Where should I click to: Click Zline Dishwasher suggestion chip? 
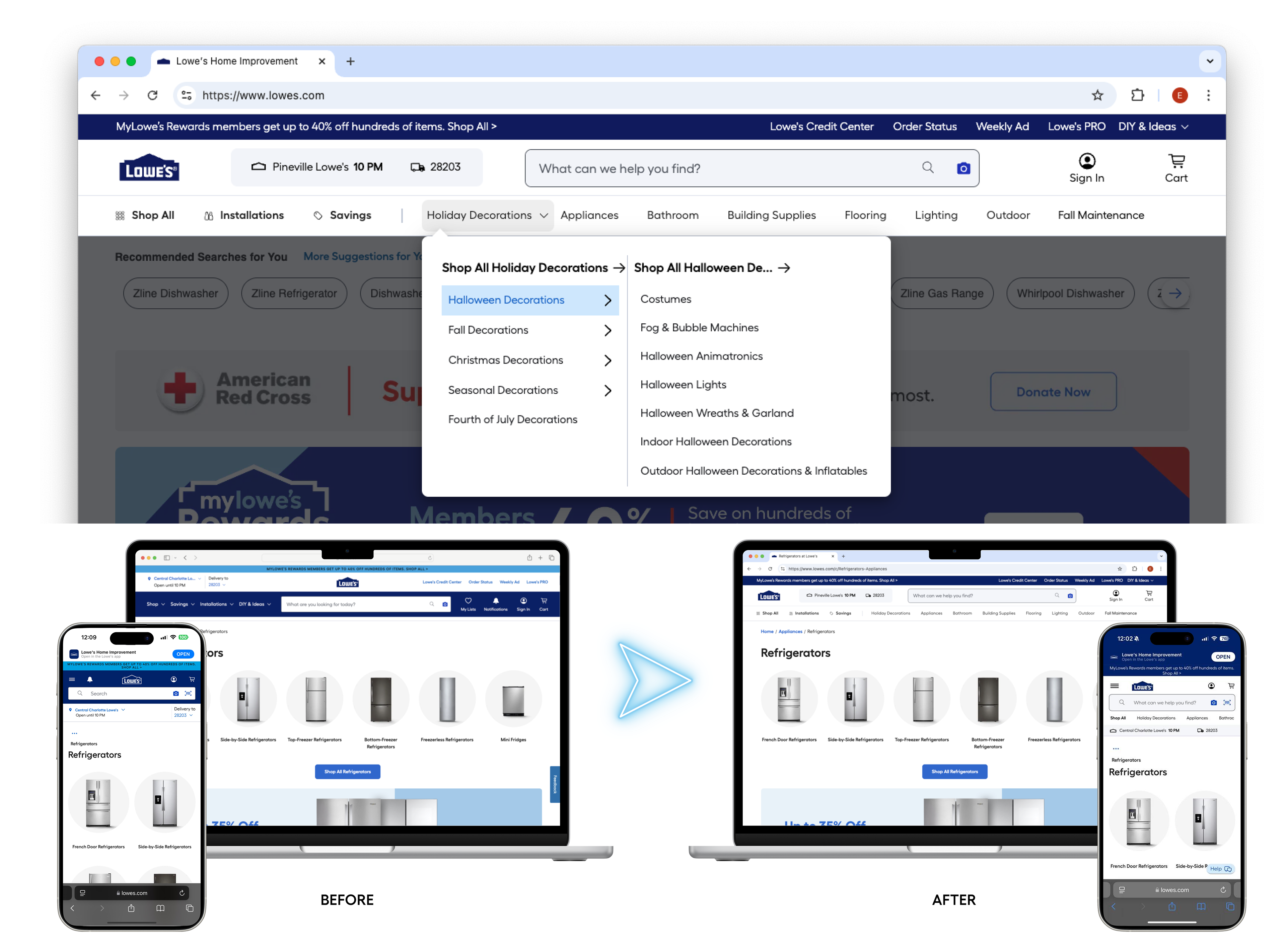click(175, 294)
